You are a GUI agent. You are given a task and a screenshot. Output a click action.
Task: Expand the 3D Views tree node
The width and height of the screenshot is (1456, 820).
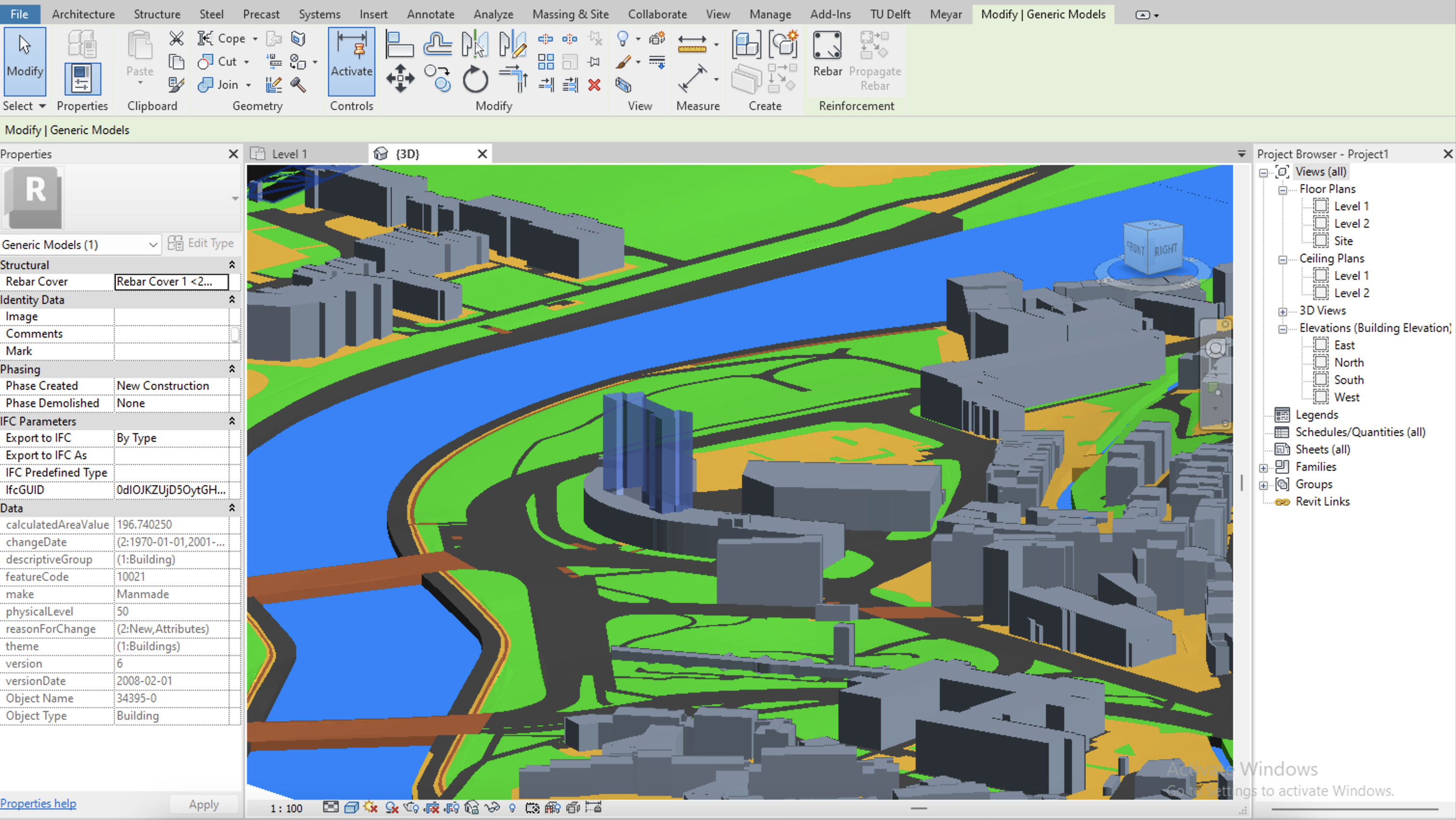click(x=1282, y=312)
